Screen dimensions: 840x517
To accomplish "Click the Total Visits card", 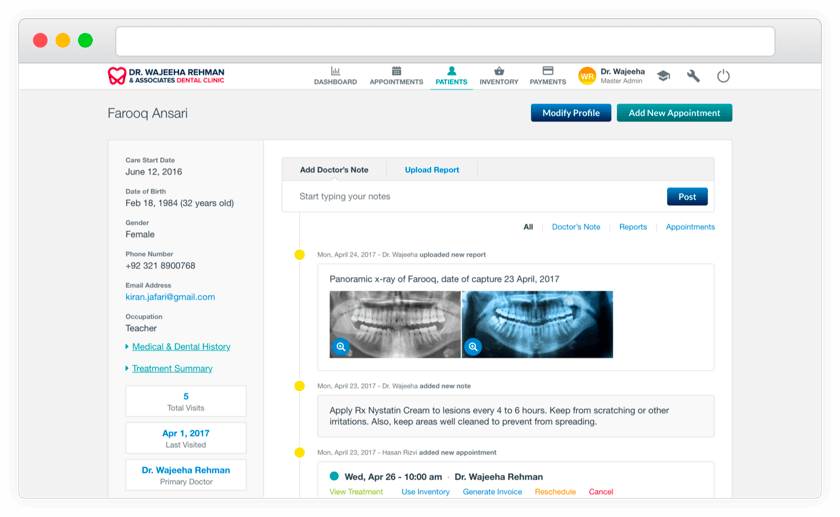I will click(186, 401).
